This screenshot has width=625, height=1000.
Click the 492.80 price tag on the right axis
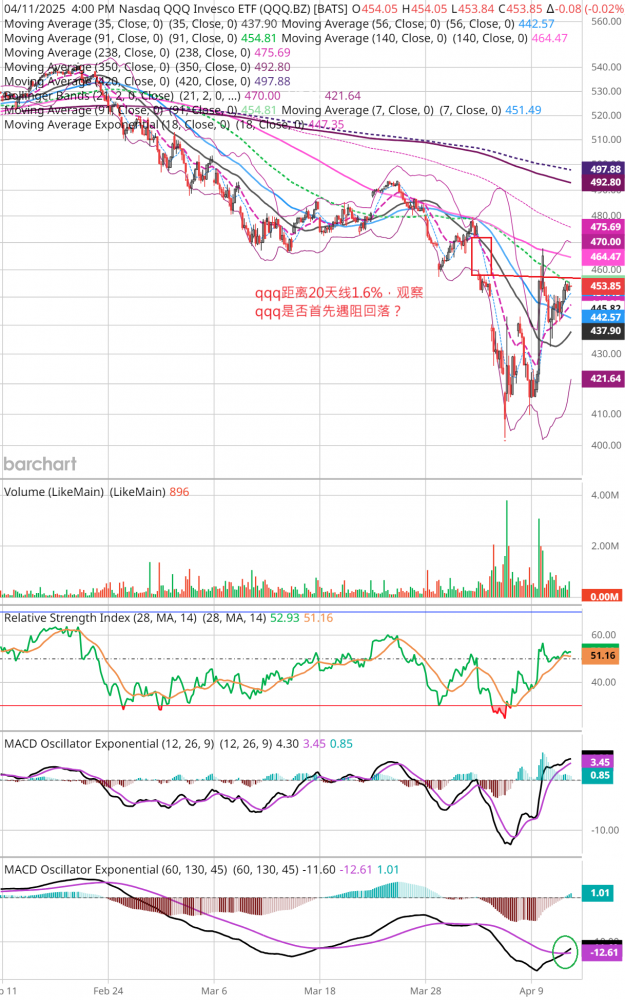[605, 182]
